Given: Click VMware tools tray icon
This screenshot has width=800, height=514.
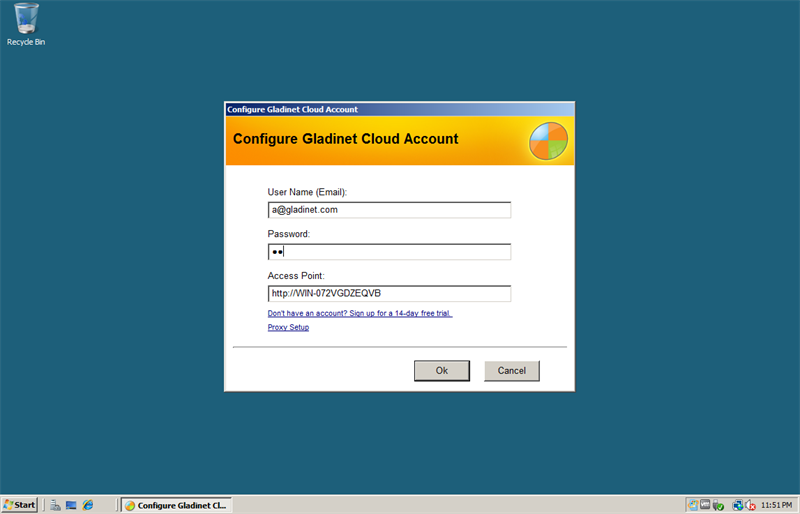Looking at the screenshot, I should 705,505.
